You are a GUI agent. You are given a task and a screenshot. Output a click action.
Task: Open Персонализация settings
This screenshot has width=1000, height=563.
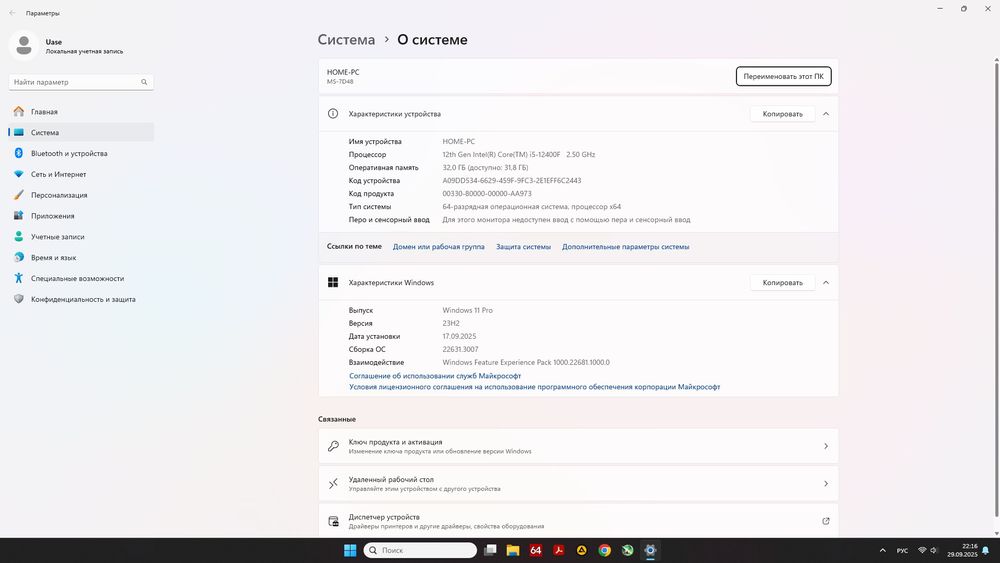[x=81, y=195]
